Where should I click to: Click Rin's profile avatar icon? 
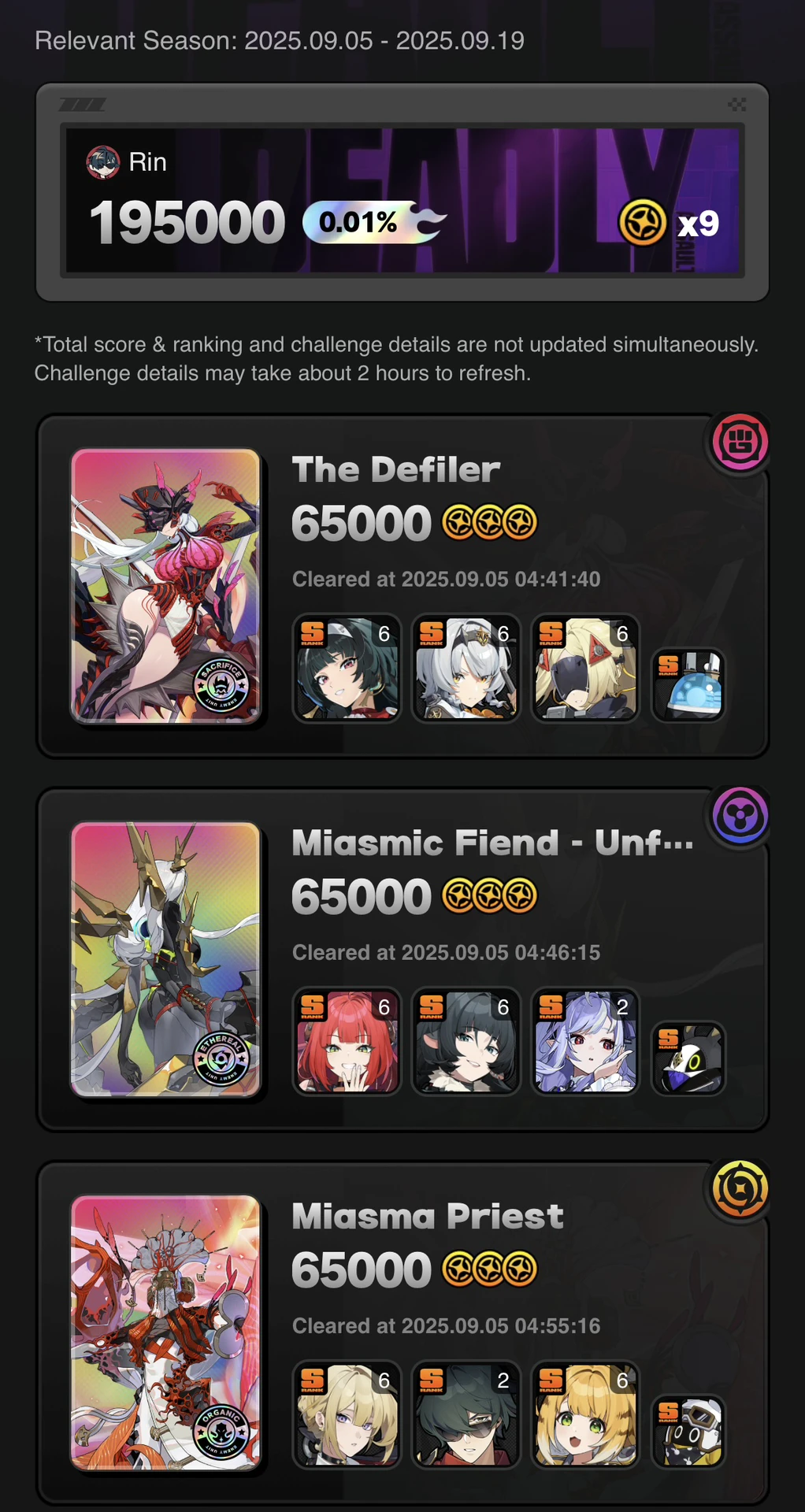click(102, 162)
